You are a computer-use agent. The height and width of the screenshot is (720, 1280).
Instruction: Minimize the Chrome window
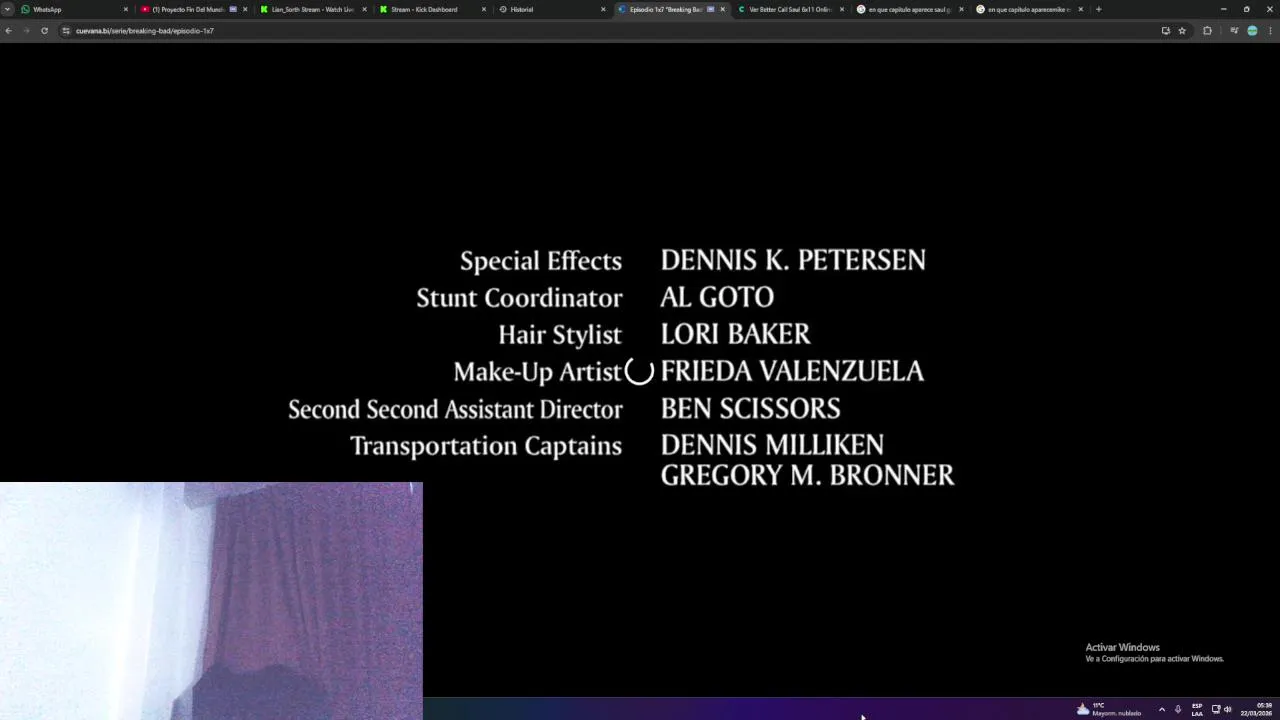(1223, 9)
